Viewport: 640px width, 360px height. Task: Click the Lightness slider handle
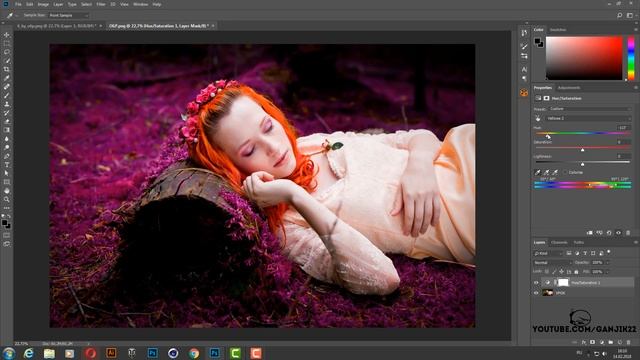tap(582, 164)
